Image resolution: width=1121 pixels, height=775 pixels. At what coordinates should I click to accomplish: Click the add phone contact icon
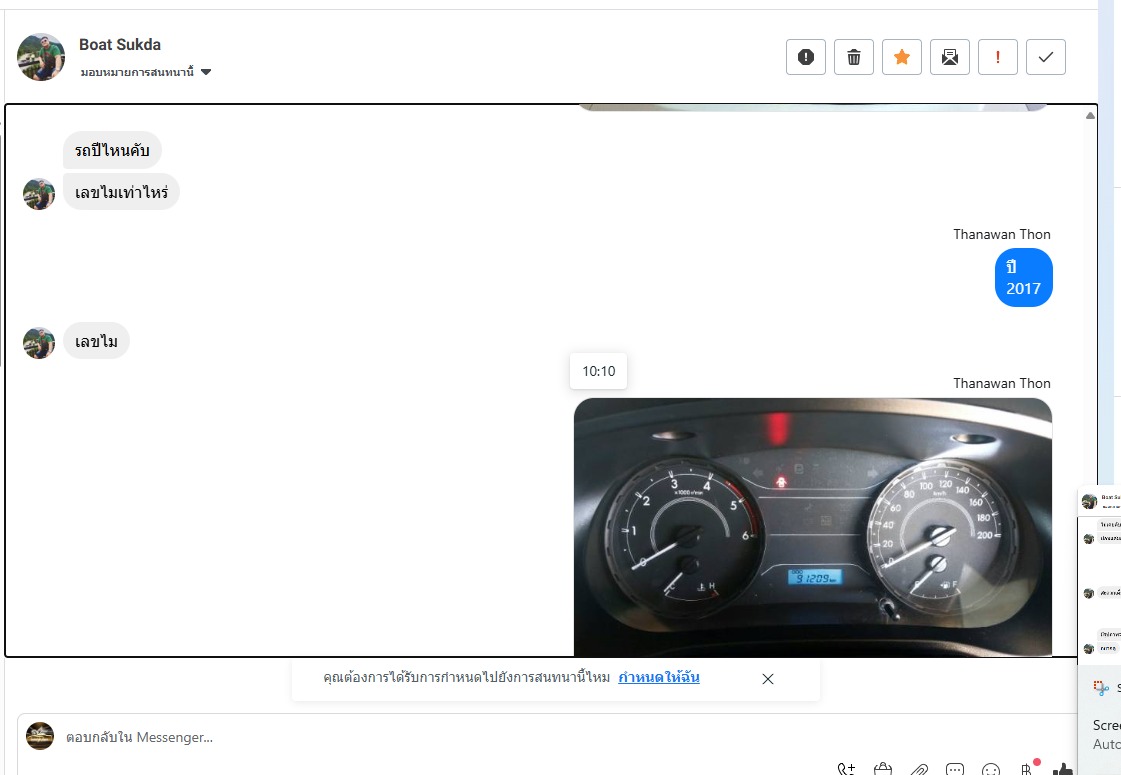tap(846, 769)
